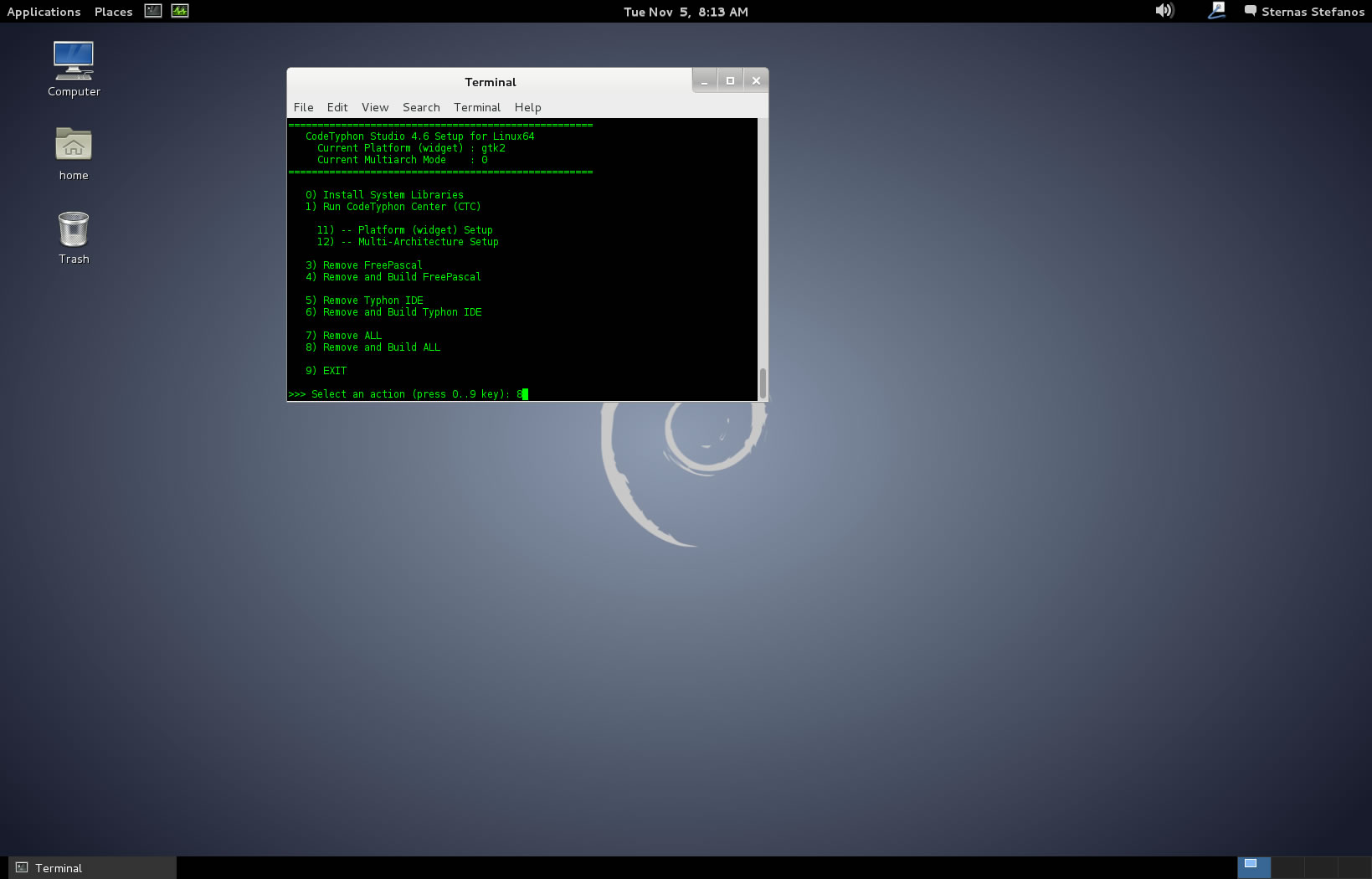Click 'Current Platform (widget) : gtk2' text
This screenshot has width=1372, height=879.
(x=411, y=148)
